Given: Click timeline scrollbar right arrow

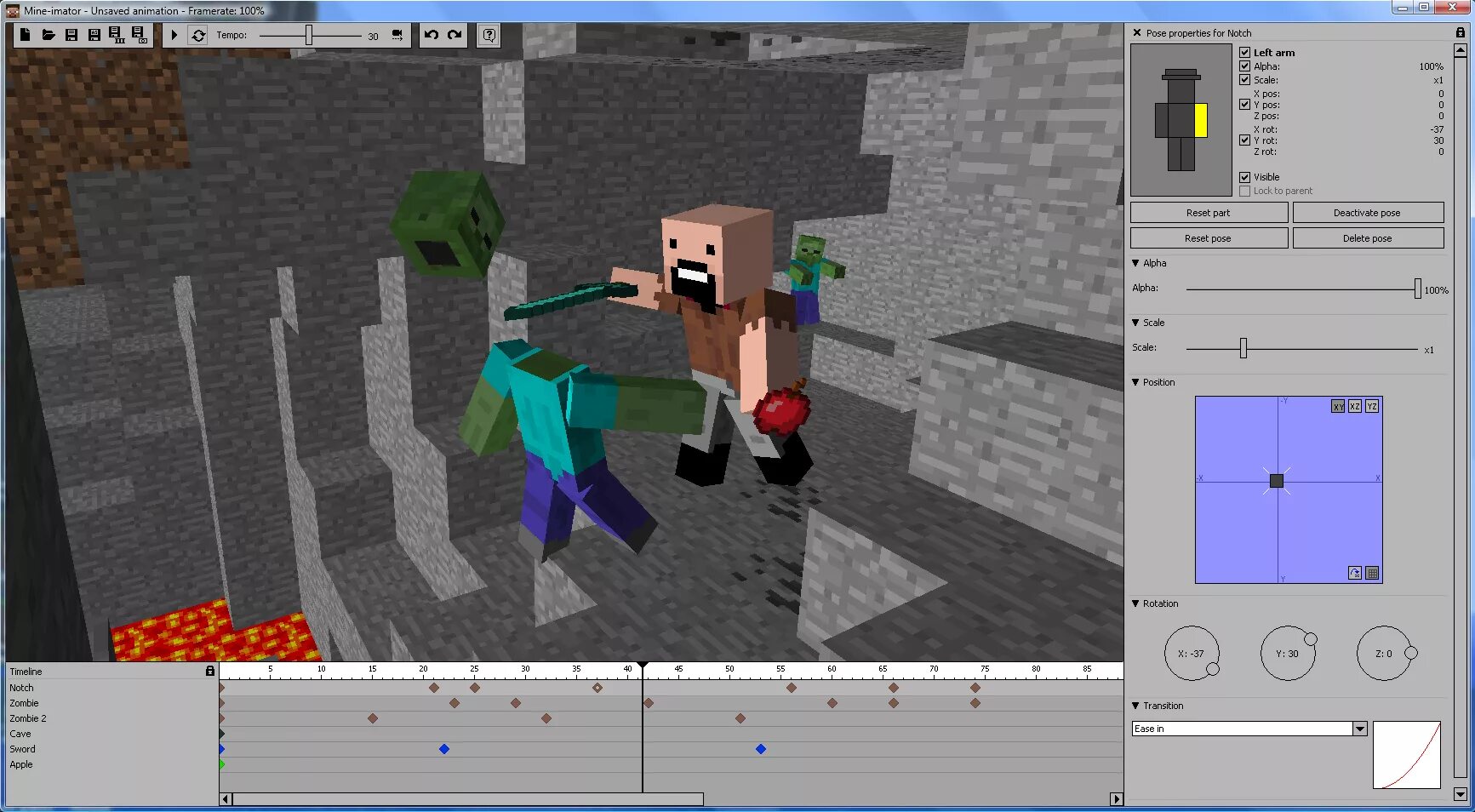Looking at the screenshot, I should point(1117,799).
